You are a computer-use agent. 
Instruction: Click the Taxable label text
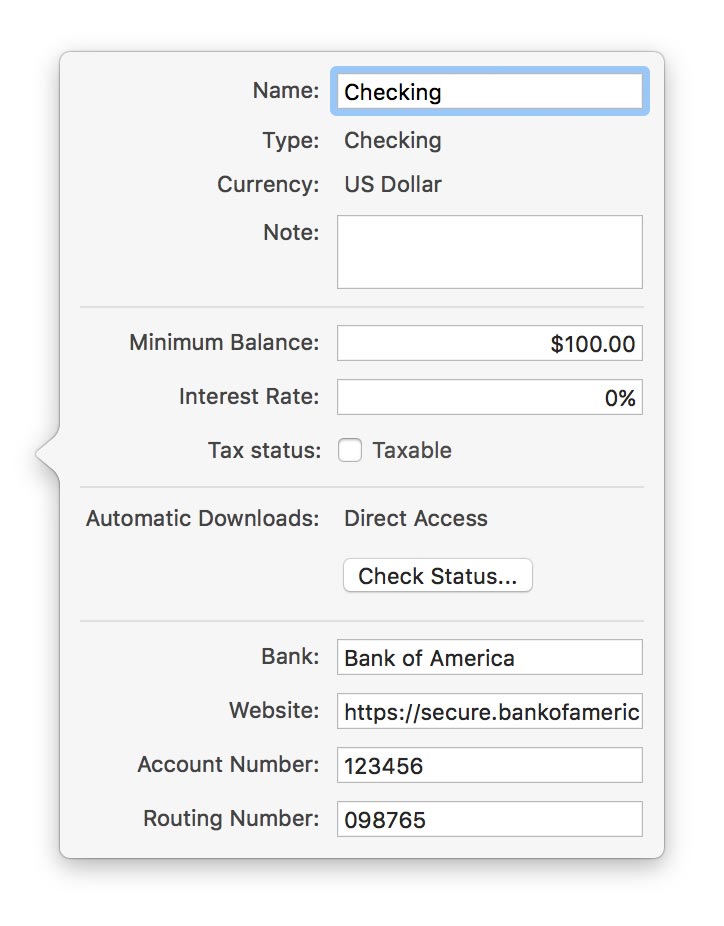coord(412,451)
